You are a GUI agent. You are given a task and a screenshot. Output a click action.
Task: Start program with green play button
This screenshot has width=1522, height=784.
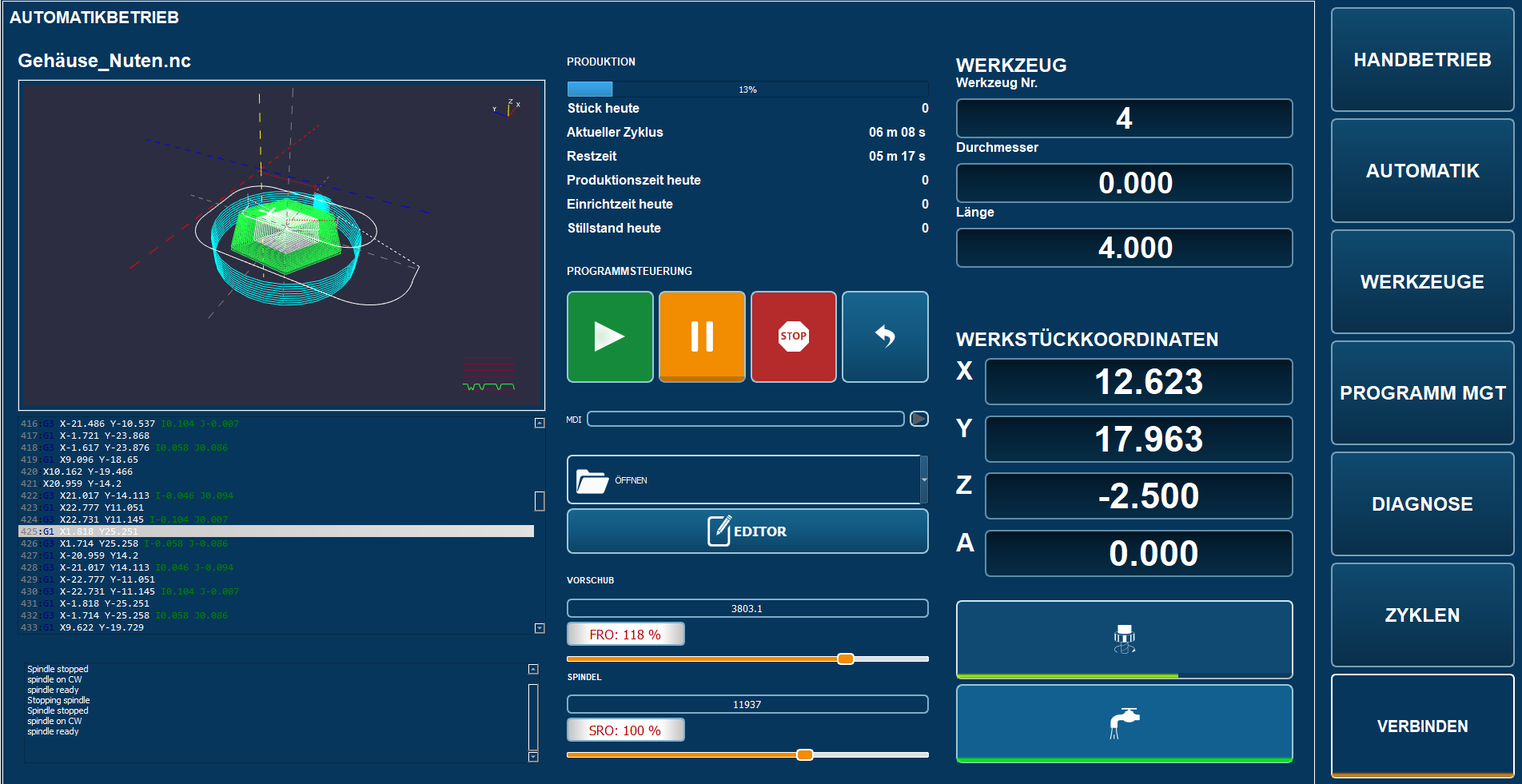click(610, 336)
